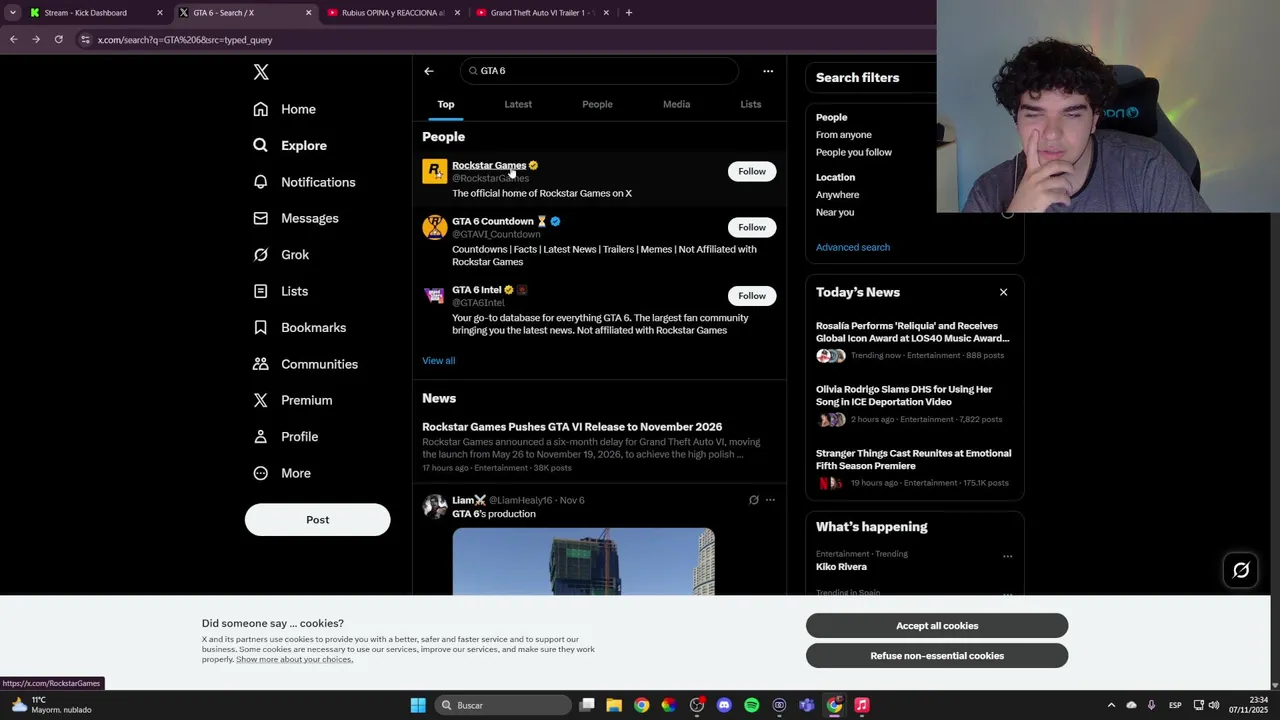The width and height of the screenshot is (1280, 720).
Task: Open the Stranger Things Cast Reunites news item
Action: (914, 468)
